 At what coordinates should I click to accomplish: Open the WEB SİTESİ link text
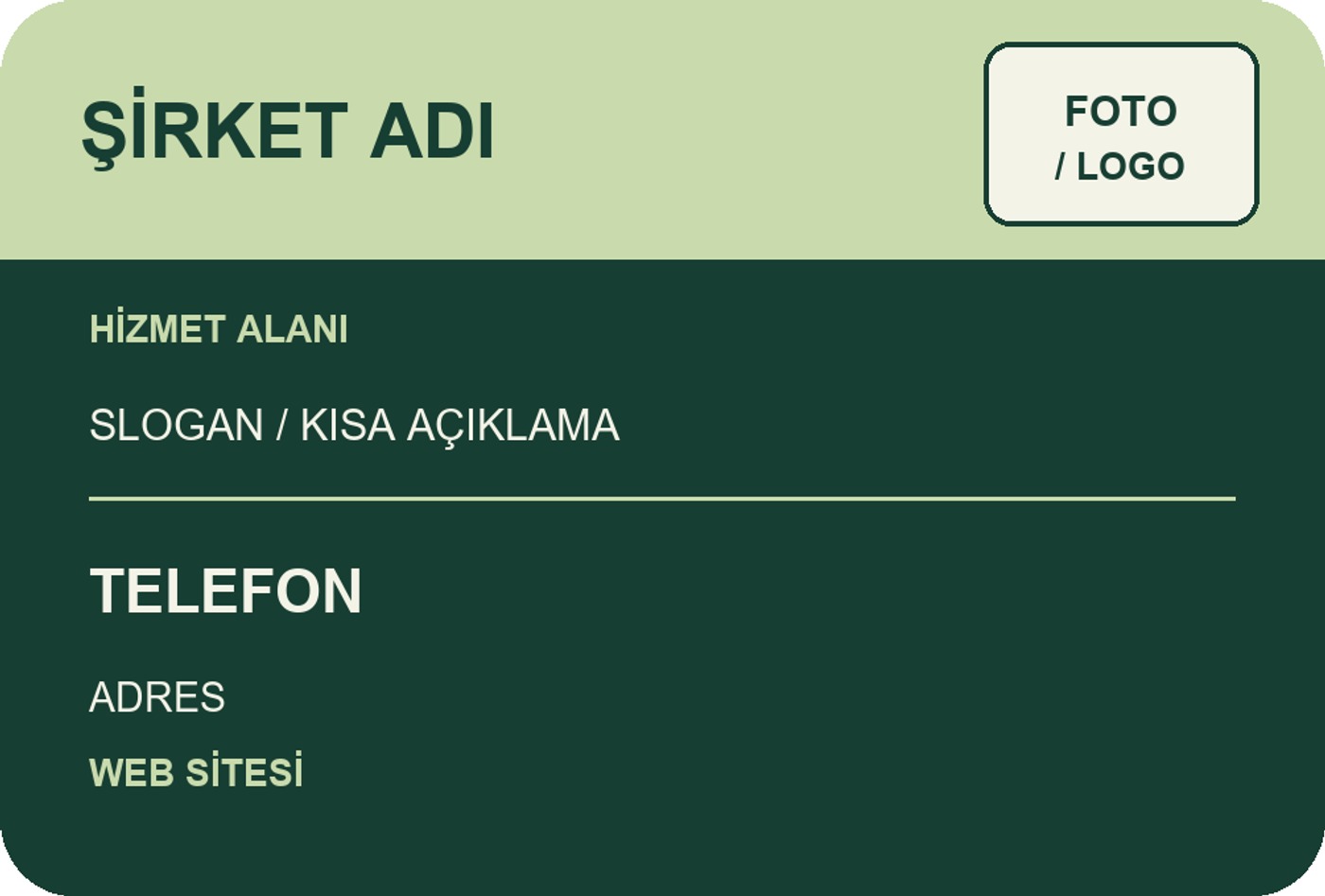tap(197, 771)
